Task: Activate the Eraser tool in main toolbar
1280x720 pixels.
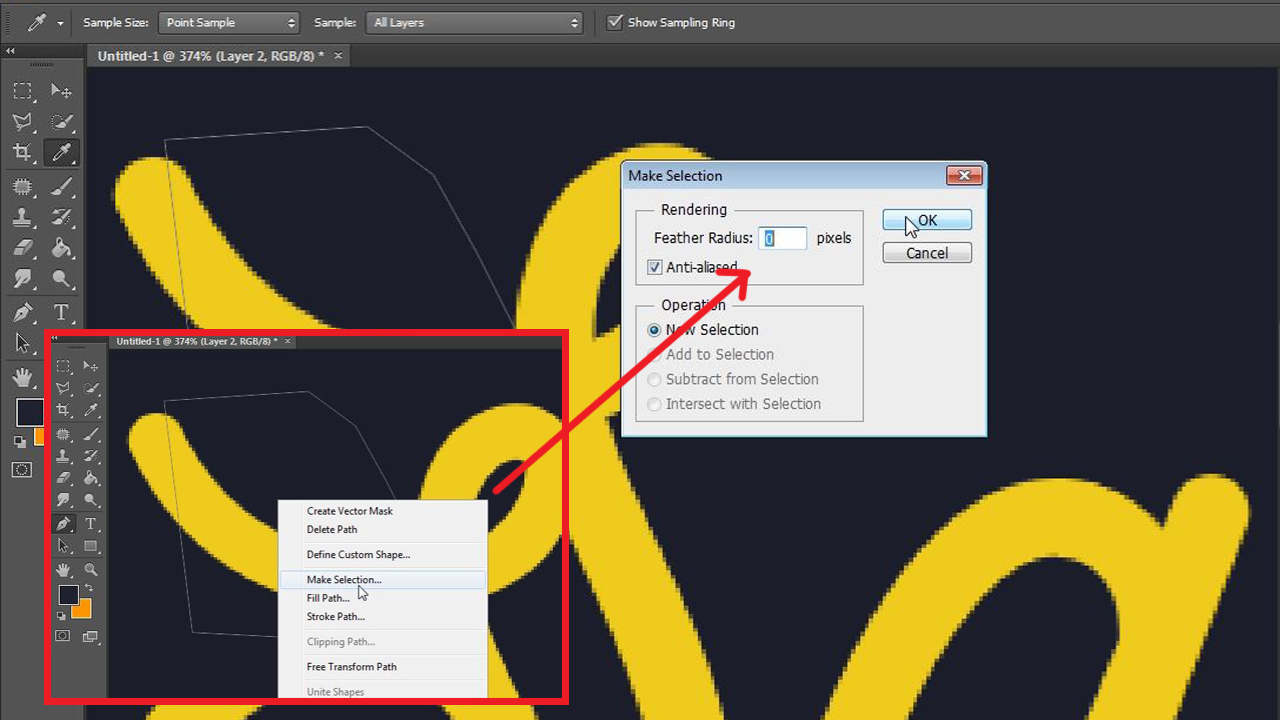Action: (22, 248)
